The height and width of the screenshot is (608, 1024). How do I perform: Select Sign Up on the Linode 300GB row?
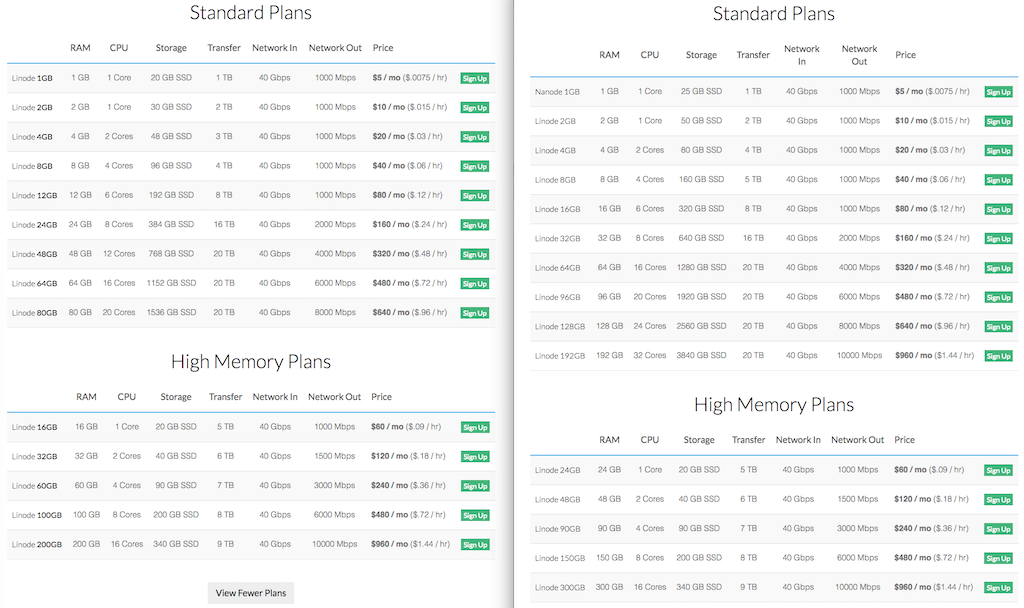999,588
